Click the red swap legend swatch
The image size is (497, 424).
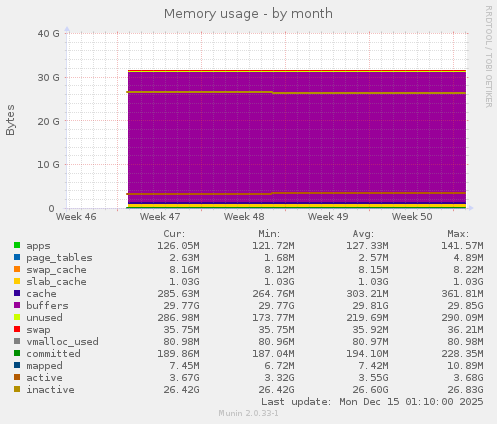click(x=17, y=329)
